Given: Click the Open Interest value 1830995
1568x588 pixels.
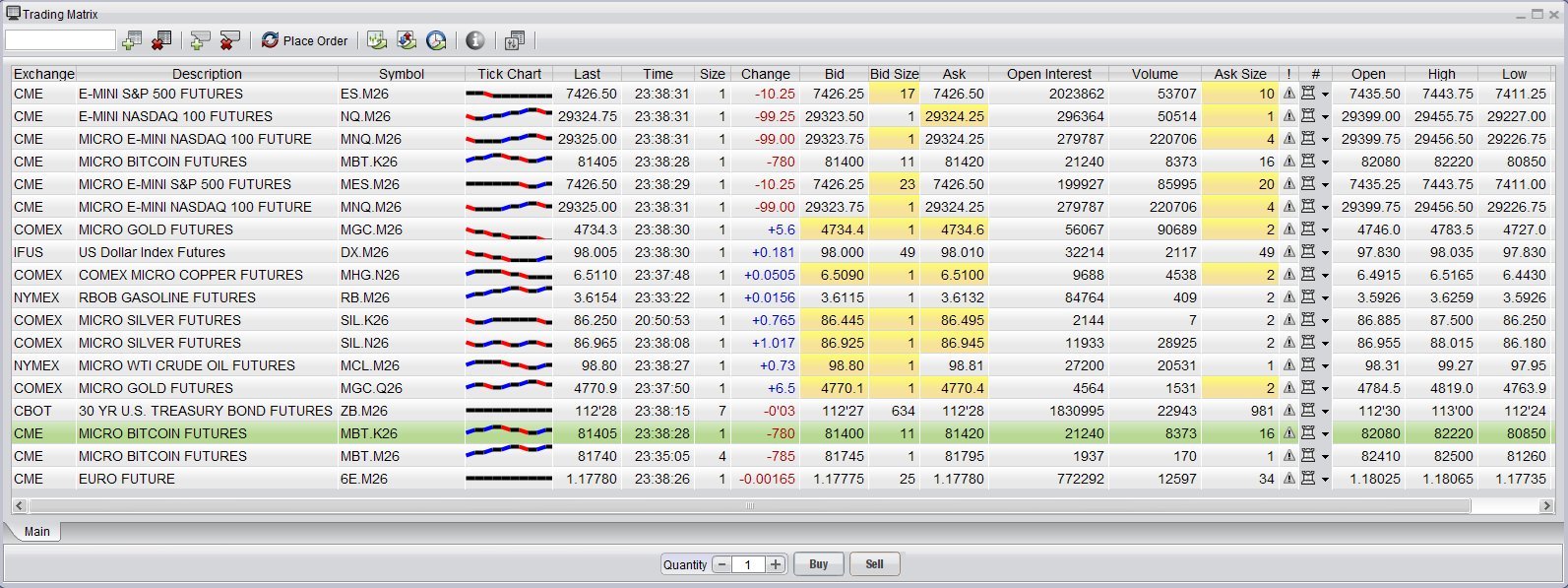Looking at the screenshot, I should [x=1048, y=411].
